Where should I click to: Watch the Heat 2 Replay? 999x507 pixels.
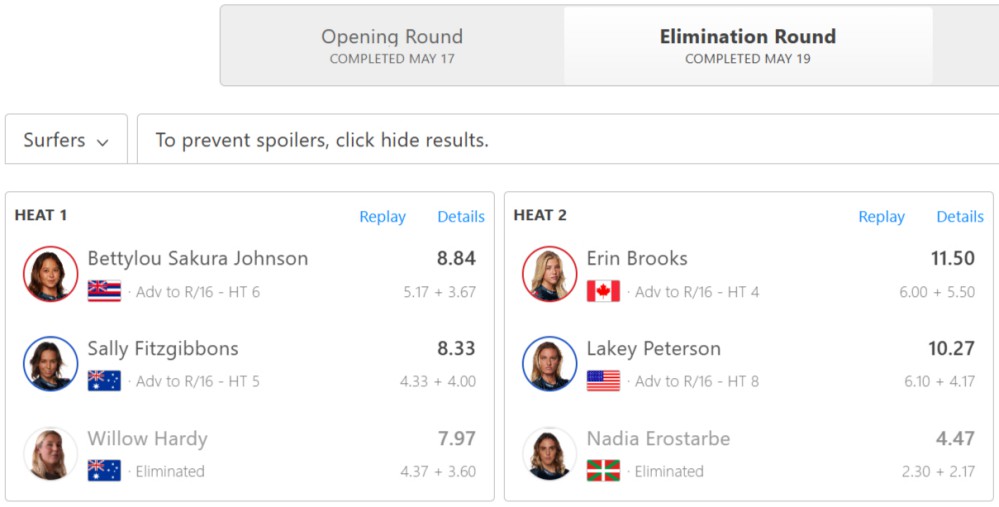click(881, 217)
